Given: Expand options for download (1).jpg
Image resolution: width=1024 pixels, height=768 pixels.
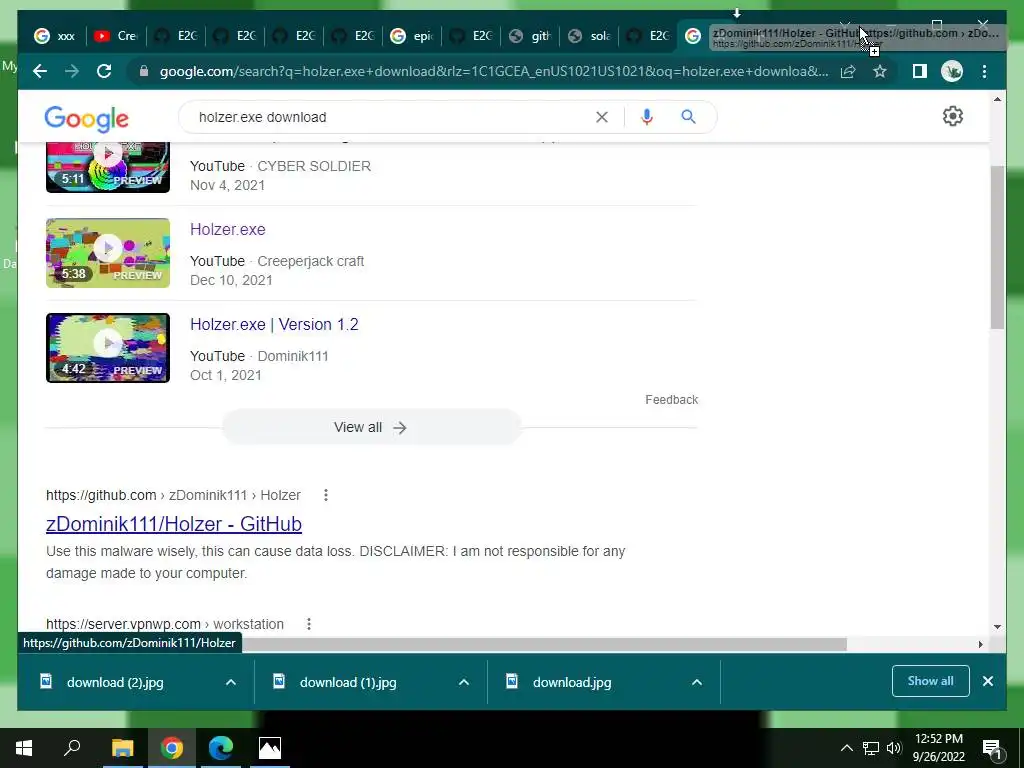Looking at the screenshot, I should click(464, 682).
